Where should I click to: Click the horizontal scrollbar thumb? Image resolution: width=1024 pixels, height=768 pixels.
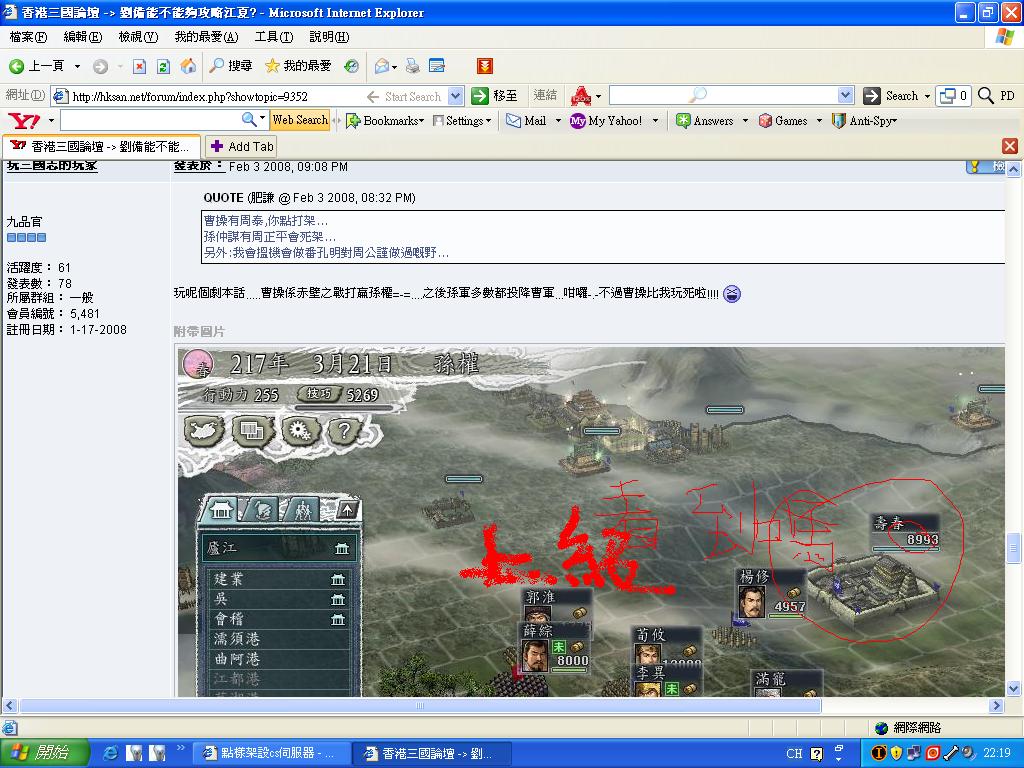(x=420, y=705)
